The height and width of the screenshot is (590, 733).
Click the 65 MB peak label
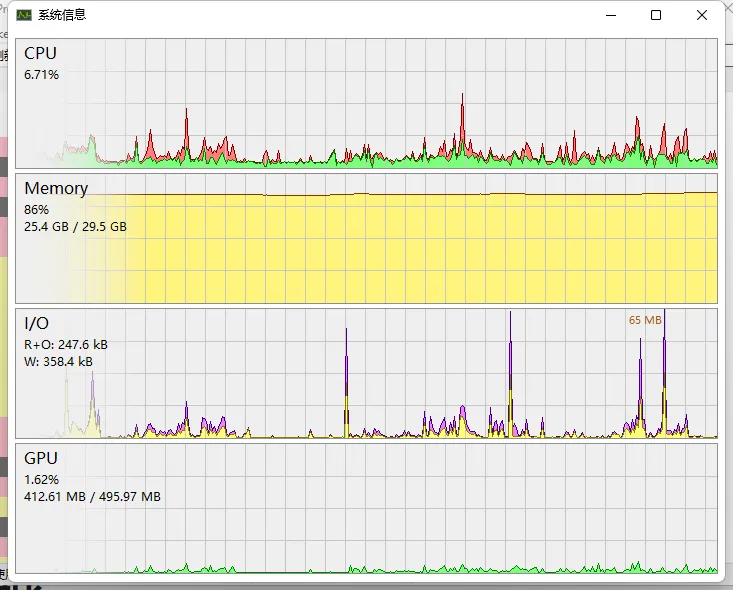645,320
